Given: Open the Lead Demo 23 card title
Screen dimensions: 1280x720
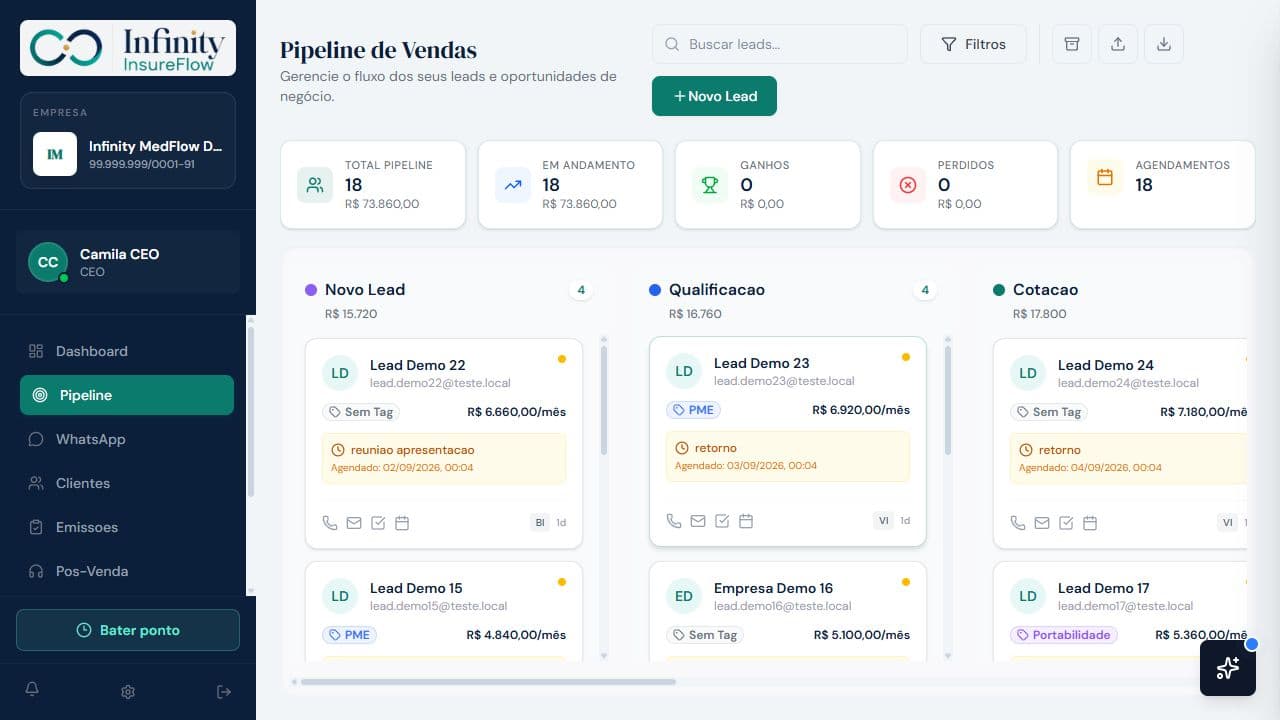Looking at the screenshot, I should [x=762, y=363].
